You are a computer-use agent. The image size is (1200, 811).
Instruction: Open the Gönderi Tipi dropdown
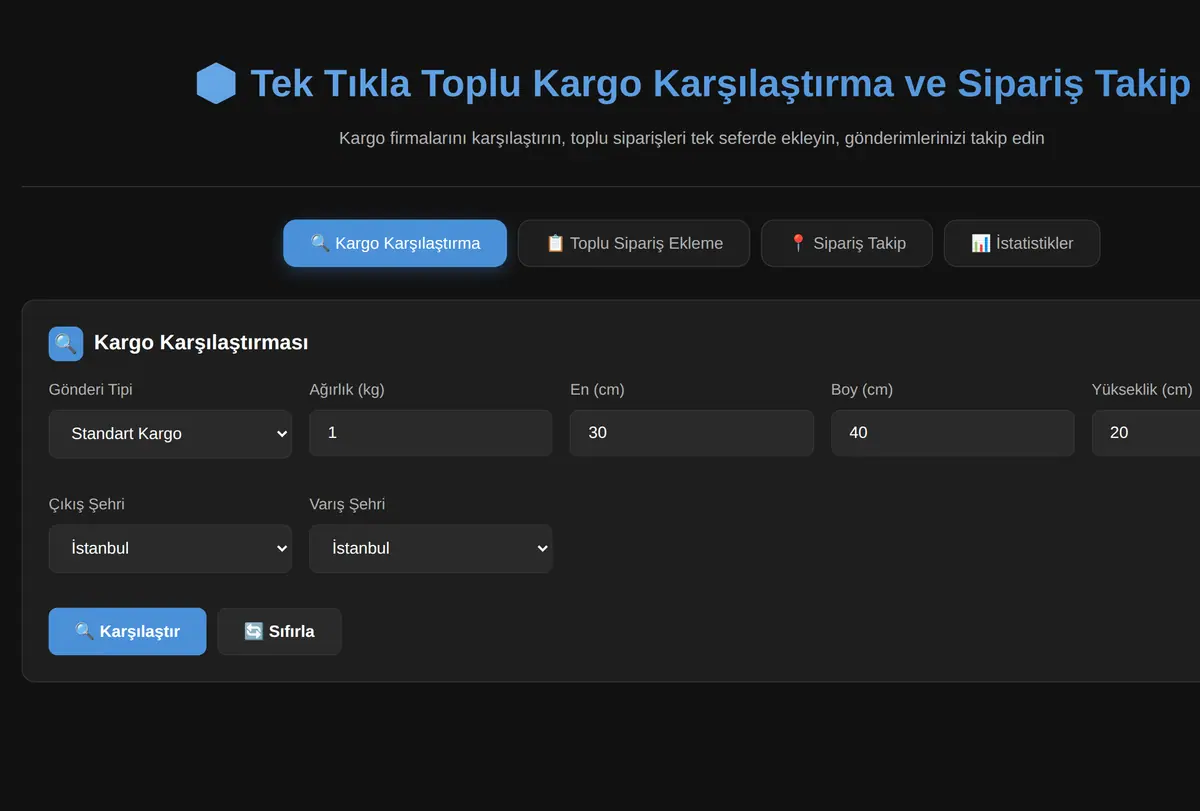(170, 434)
